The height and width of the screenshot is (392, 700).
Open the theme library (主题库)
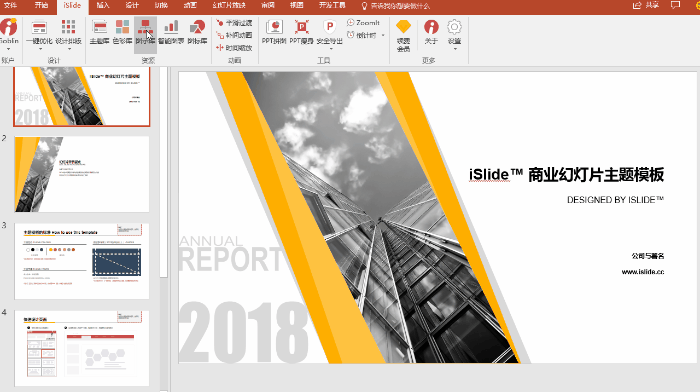100,32
